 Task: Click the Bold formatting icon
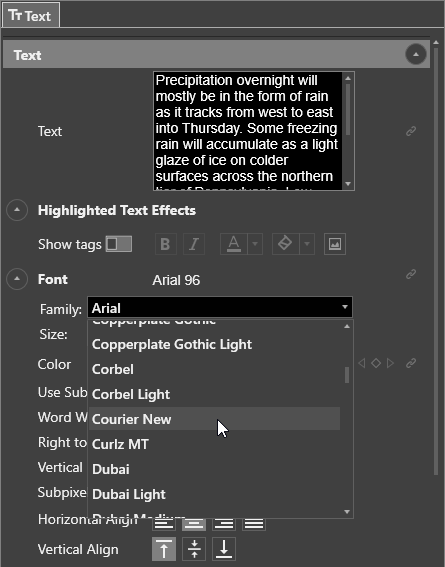click(166, 244)
